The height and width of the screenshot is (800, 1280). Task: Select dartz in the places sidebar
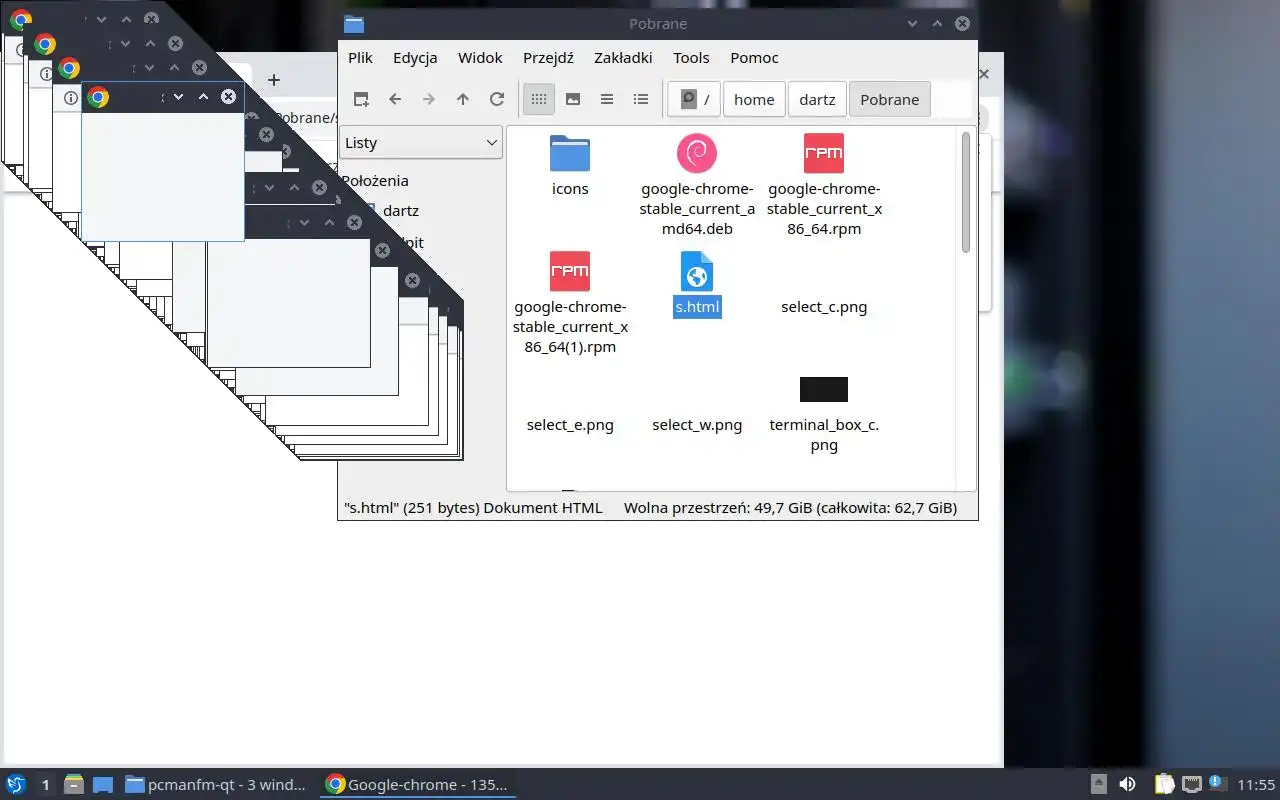400,211
